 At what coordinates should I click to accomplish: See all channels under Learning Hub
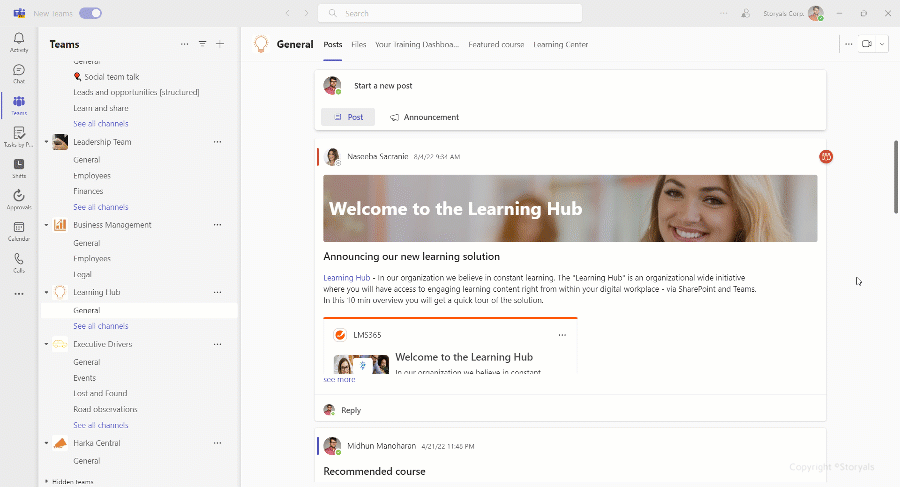coord(100,326)
